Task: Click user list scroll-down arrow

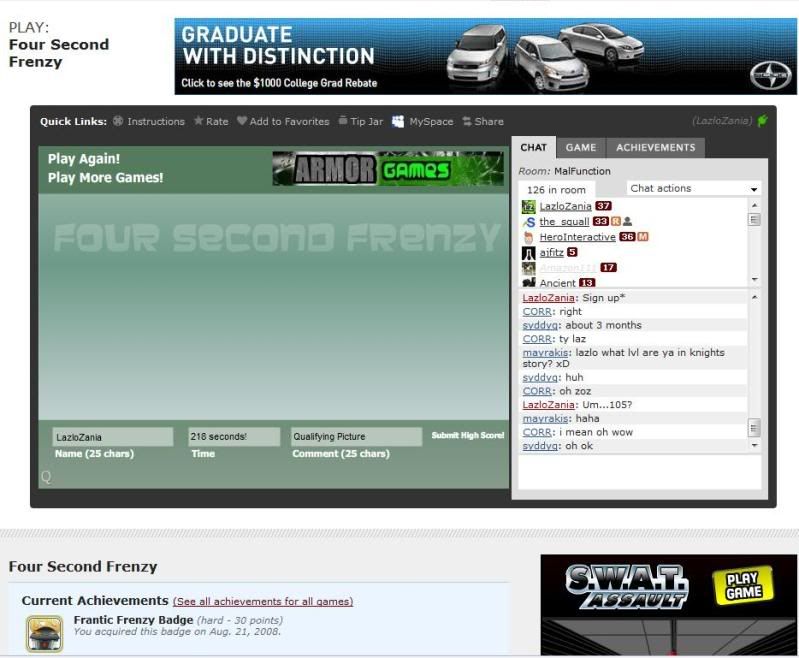Action: 754,280
